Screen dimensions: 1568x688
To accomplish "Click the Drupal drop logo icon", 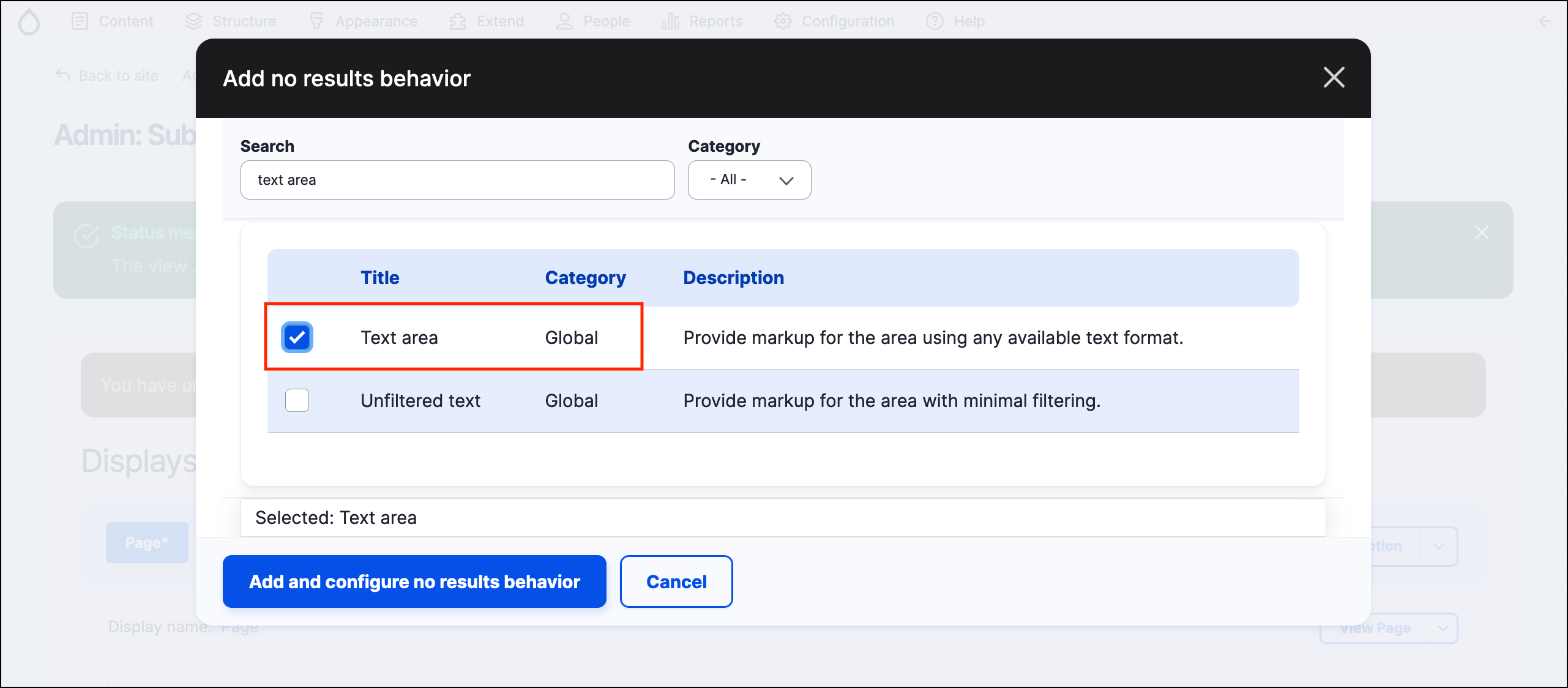I will (29, 22).
